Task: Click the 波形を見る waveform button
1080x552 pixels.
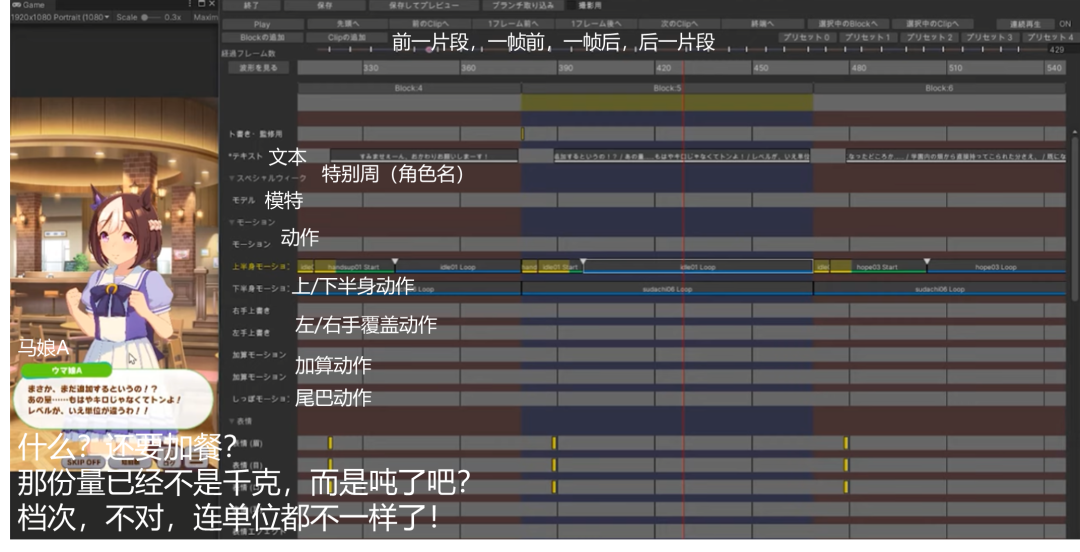Action: pos(258,68)
